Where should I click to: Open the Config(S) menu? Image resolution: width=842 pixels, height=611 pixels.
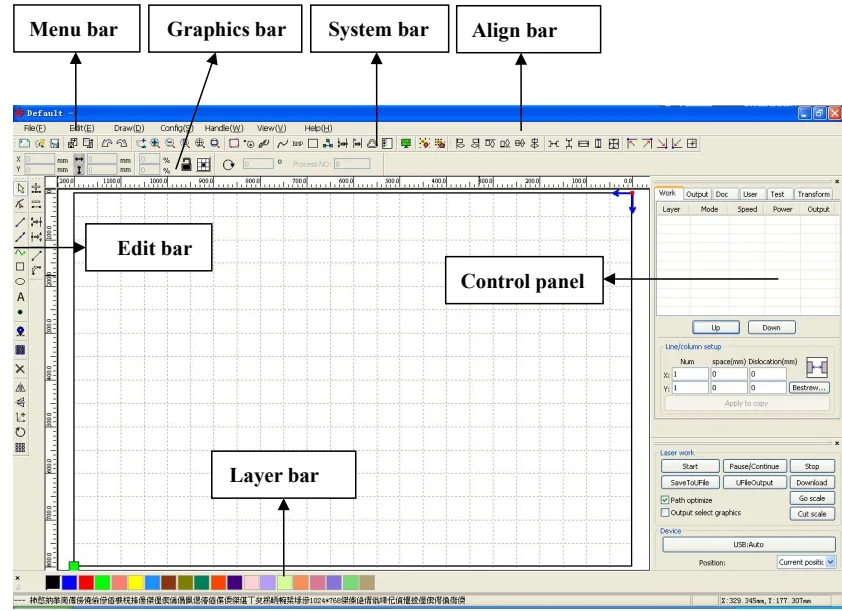176,128
